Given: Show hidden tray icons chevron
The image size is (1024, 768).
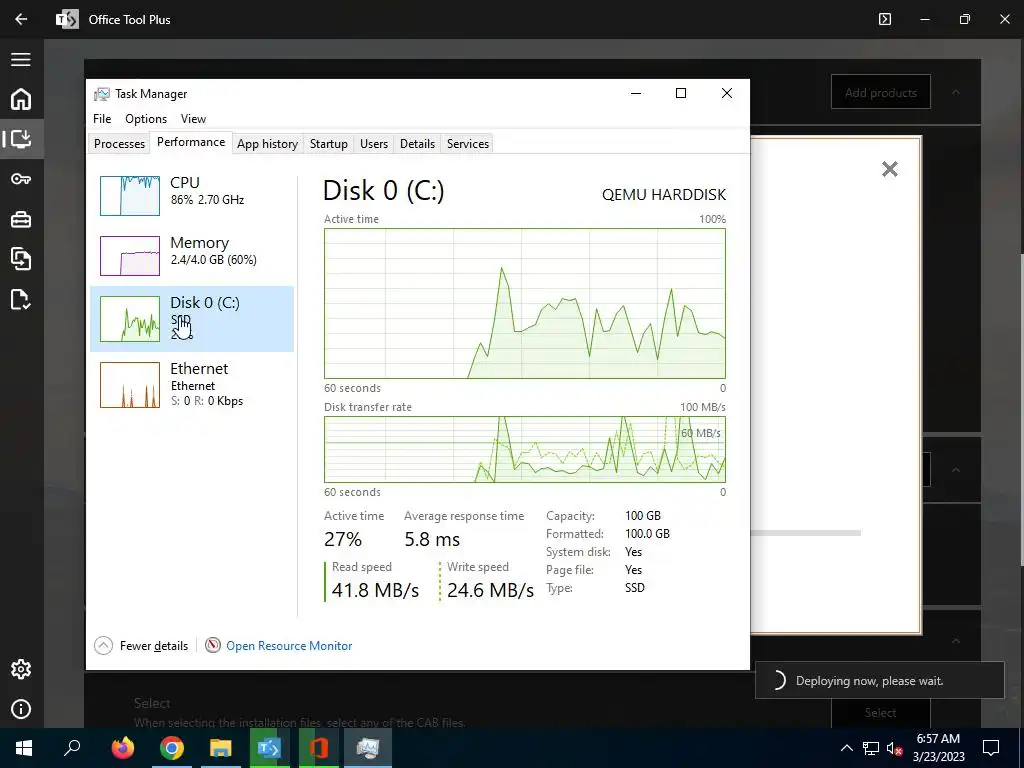Looking at the screenshot, I should (x=846, y=748).
